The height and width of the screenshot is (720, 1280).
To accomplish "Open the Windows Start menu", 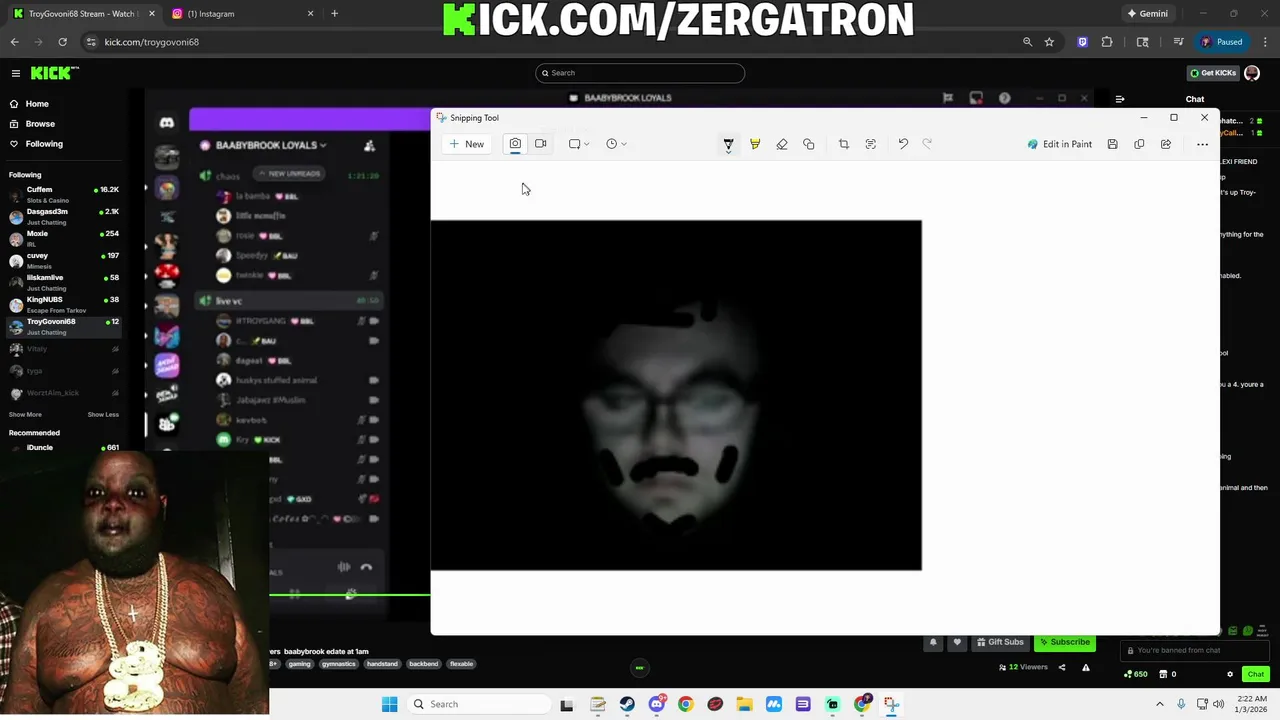I will point(389,704).
